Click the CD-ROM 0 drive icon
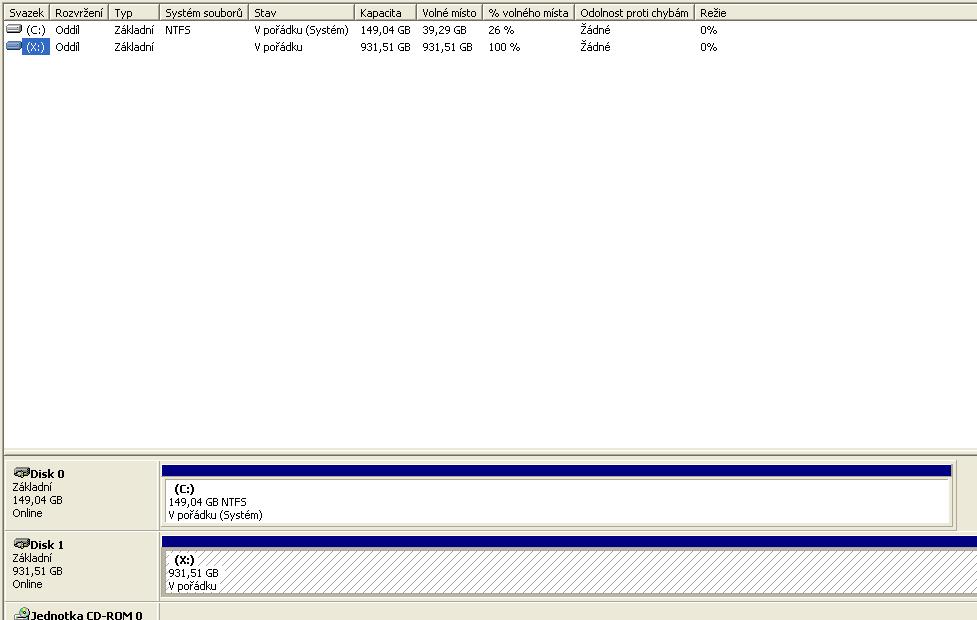The height and width of the screenshot is (620, 977). click(22, 614)
